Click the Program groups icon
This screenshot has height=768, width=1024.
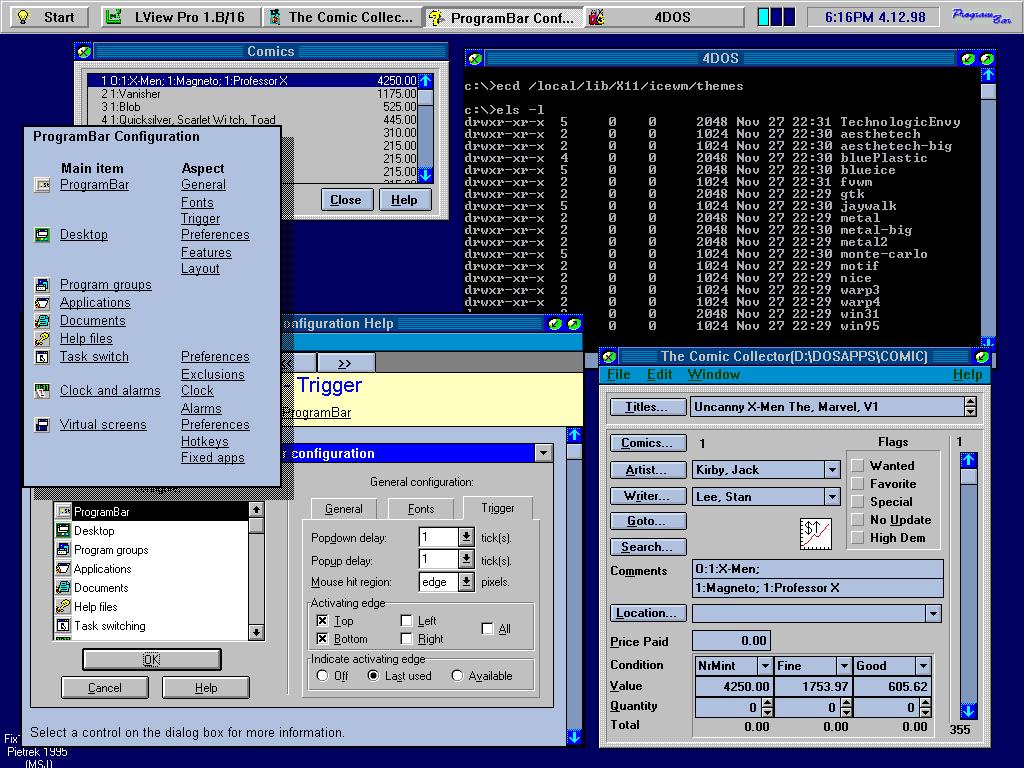pyautogui.click(x=42, y=285)
